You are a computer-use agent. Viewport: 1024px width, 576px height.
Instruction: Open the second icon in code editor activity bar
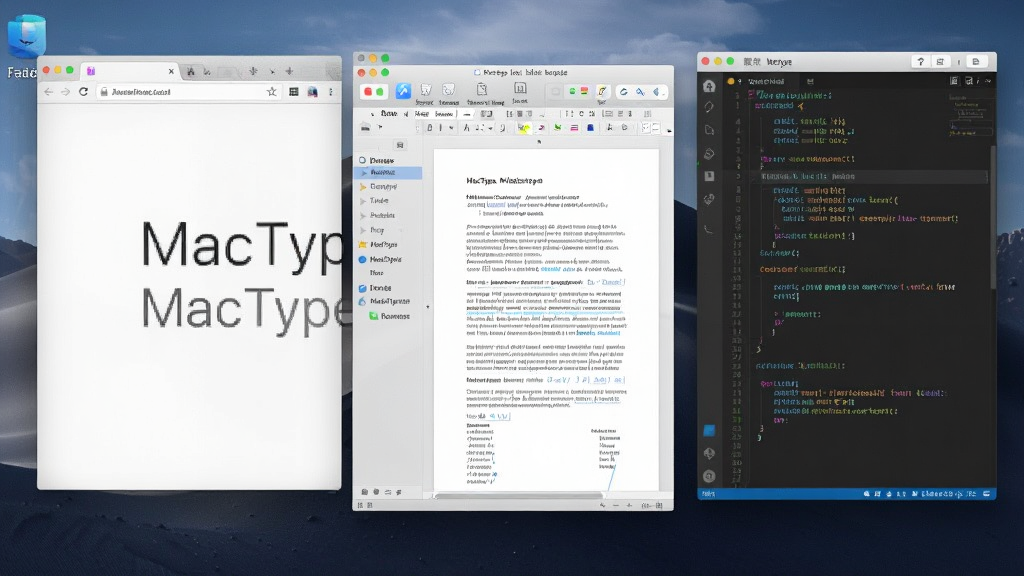709,107
